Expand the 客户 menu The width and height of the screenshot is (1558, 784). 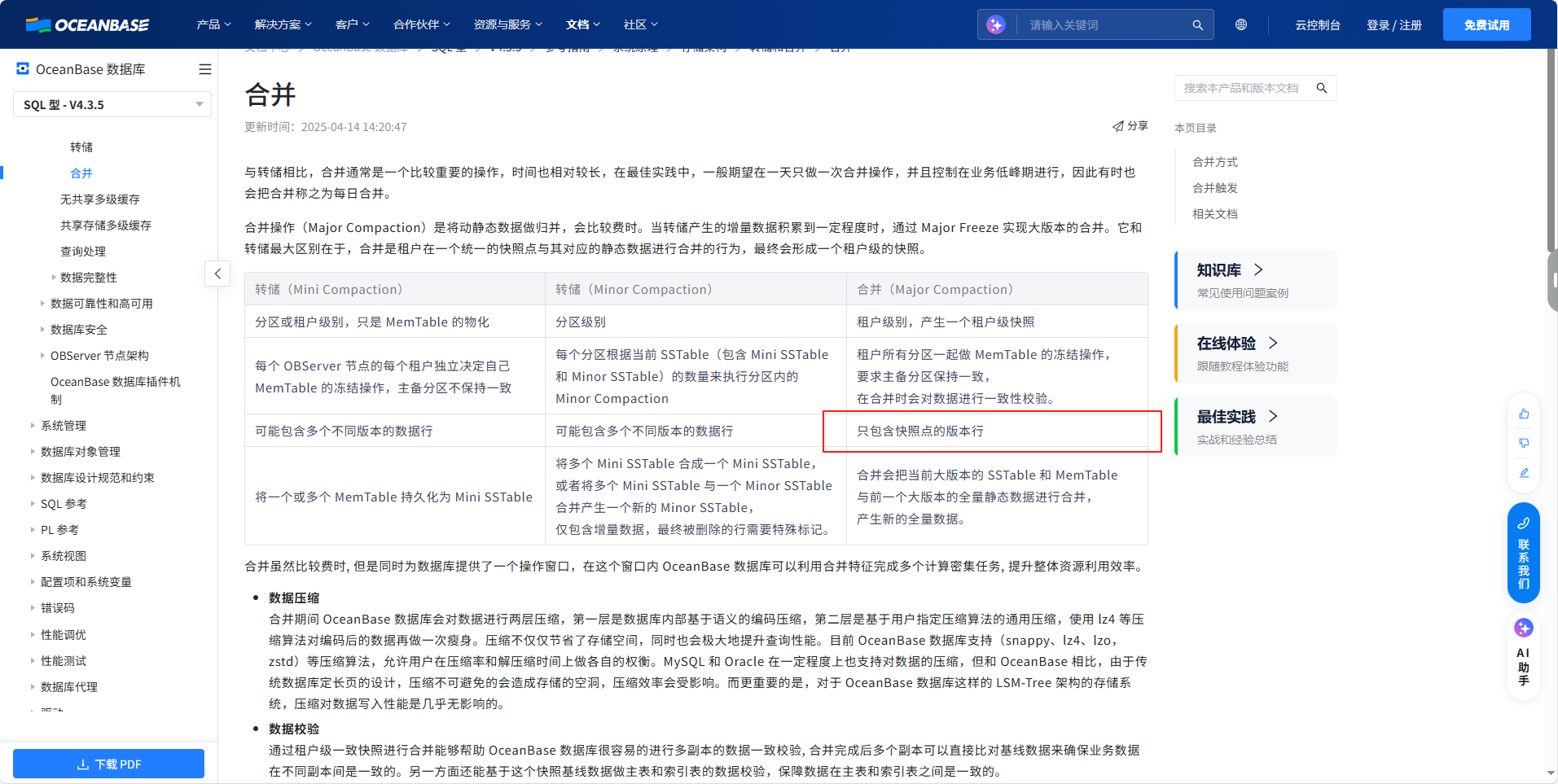tap(352, 24)
